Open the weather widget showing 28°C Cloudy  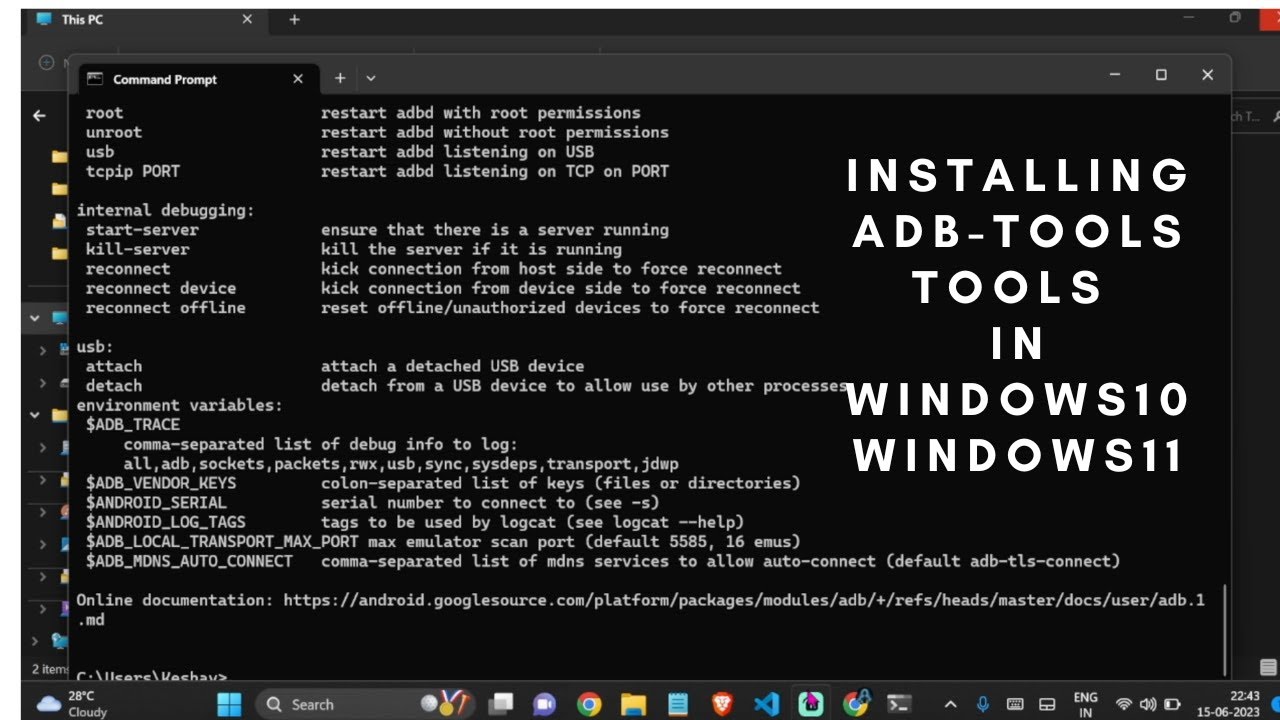[x=72, y=704]
